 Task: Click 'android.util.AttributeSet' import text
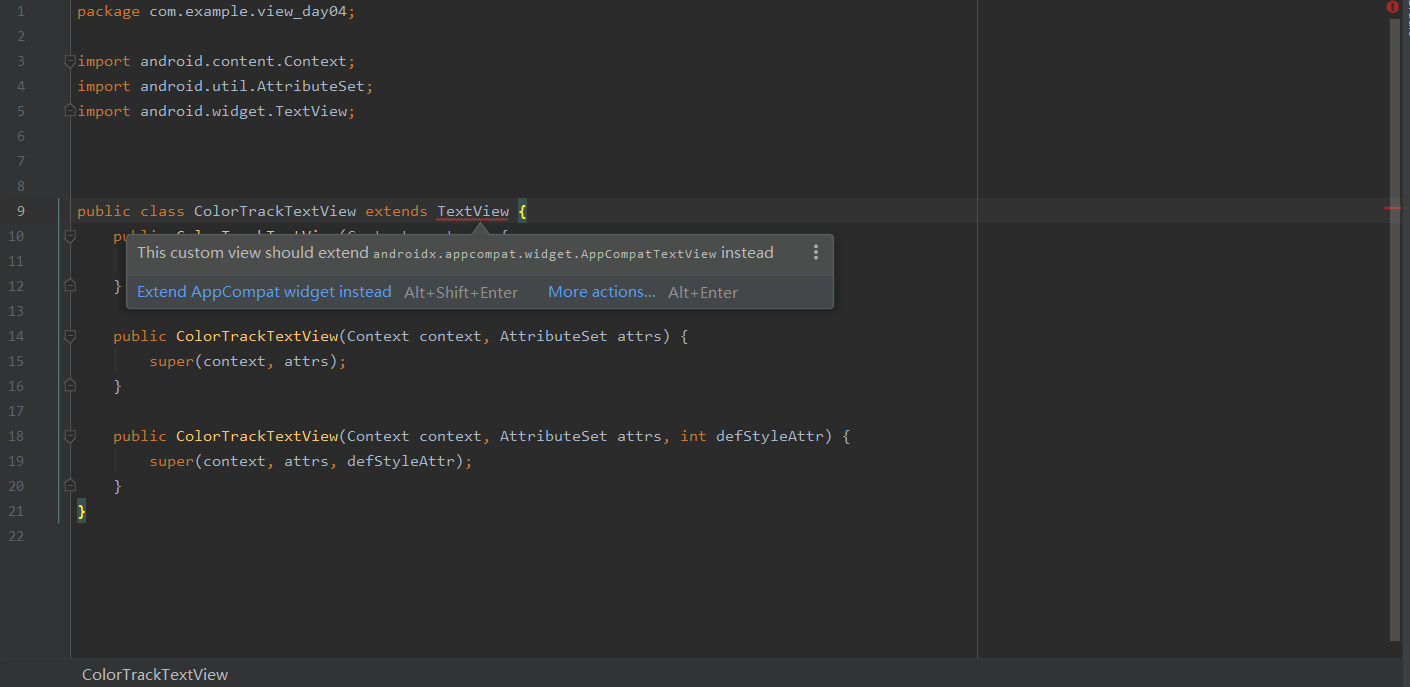point(252,86)
